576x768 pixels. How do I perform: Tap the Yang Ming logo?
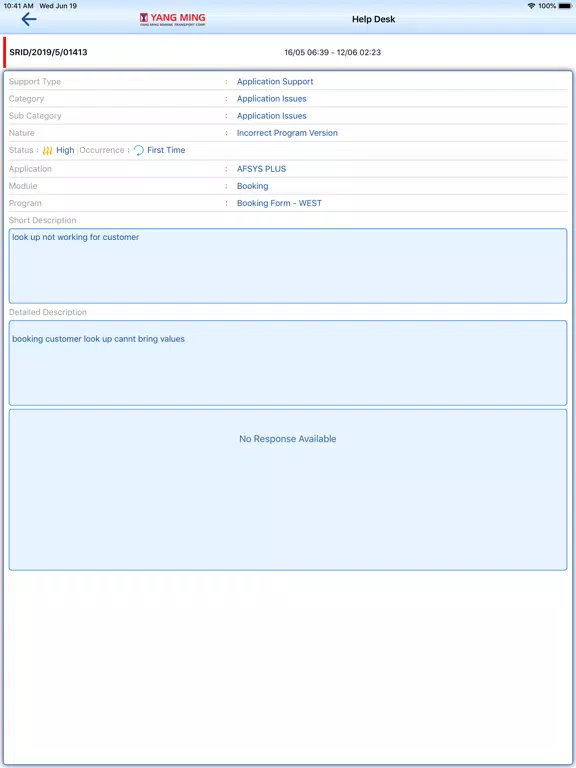pos(172,19)
